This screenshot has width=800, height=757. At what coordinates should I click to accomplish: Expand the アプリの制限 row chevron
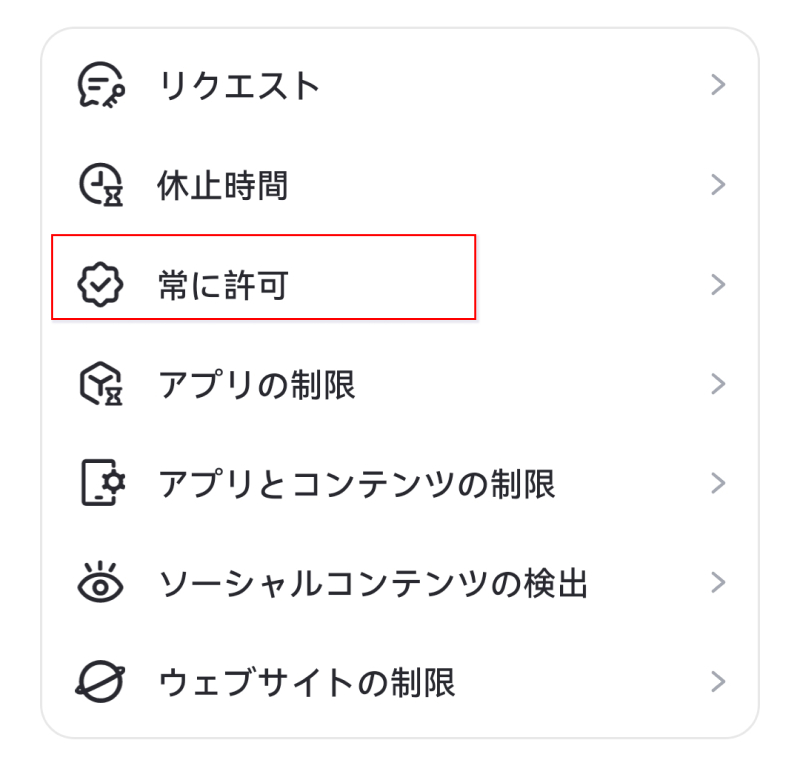point(718,383)
